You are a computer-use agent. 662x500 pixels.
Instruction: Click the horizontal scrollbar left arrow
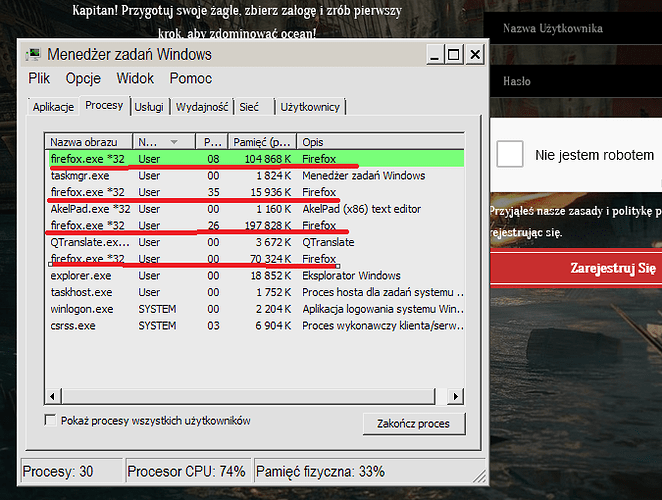[52, 396]
